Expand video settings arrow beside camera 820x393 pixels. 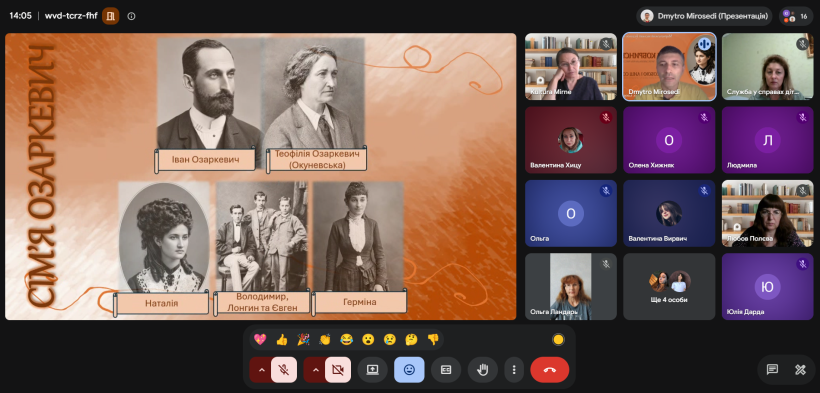click(x=315, y=369)
